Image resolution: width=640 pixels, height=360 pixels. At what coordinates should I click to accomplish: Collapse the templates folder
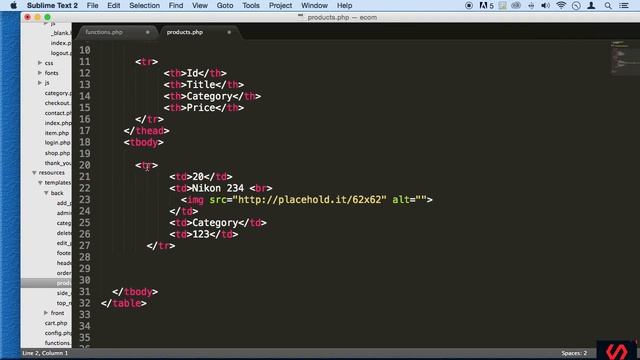(x=40, y=183)
